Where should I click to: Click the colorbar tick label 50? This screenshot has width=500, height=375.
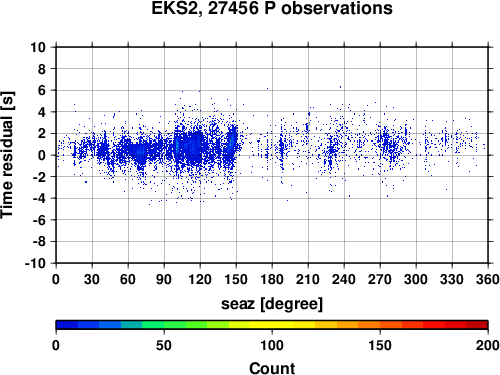coord(164,345)
